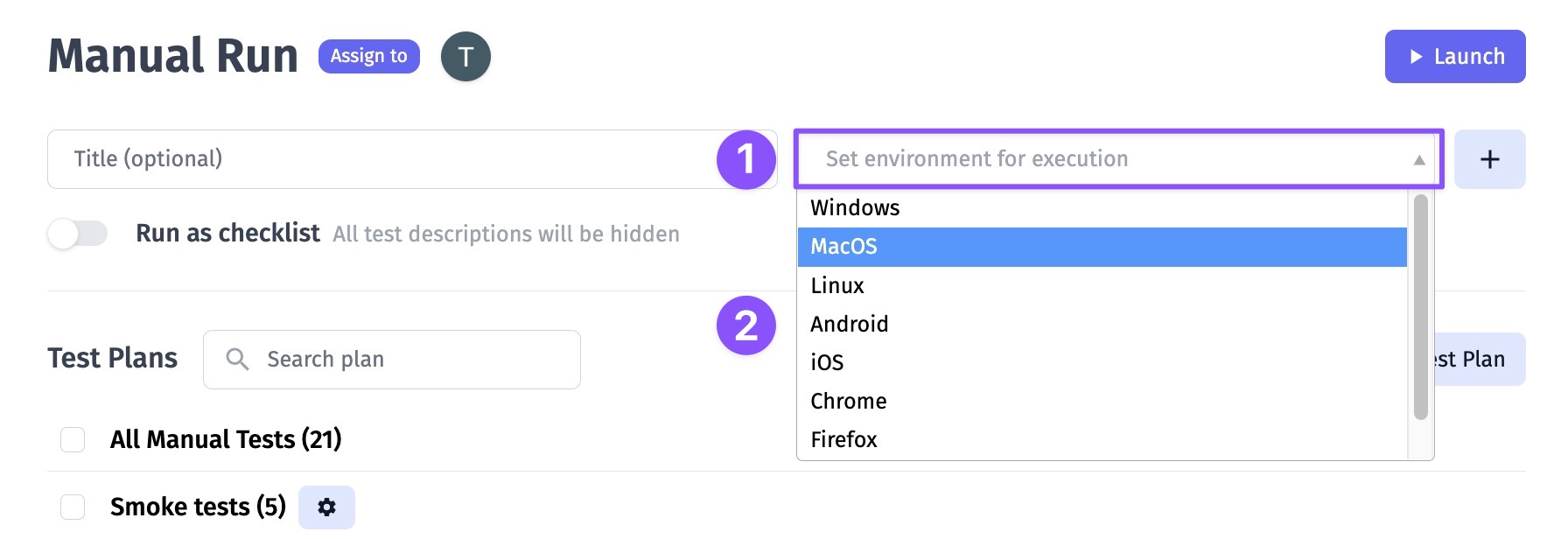This screenshot has height=539, width=1568.
Task: Open the Smoke tests gear settings
Action: [326, 507]
